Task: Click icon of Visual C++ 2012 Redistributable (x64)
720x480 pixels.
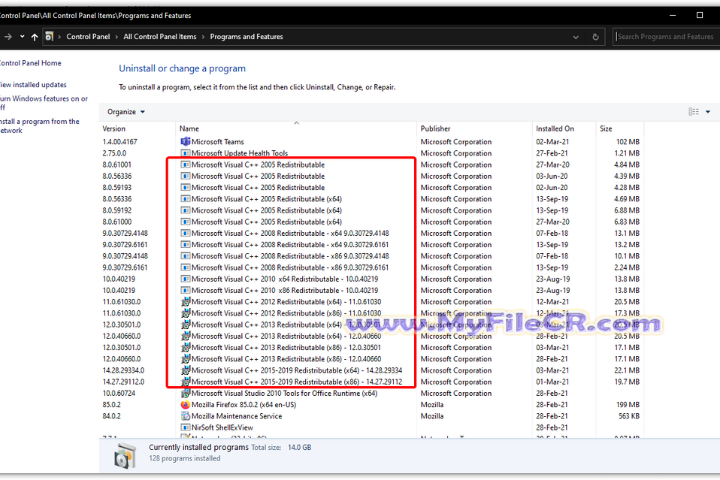Action: [x=185, y=302]
